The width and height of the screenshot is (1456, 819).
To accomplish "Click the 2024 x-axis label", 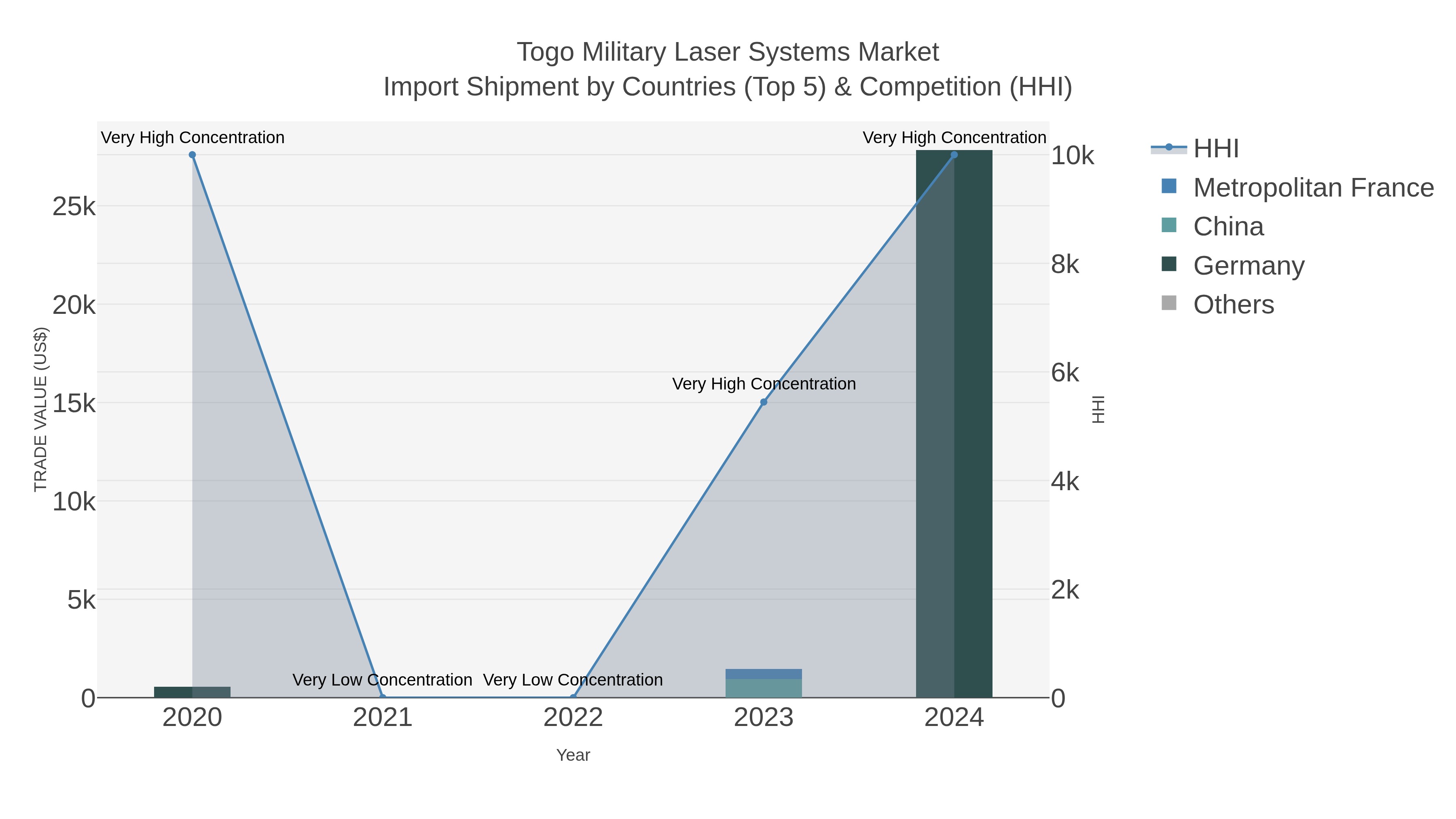I will [954, 718].
